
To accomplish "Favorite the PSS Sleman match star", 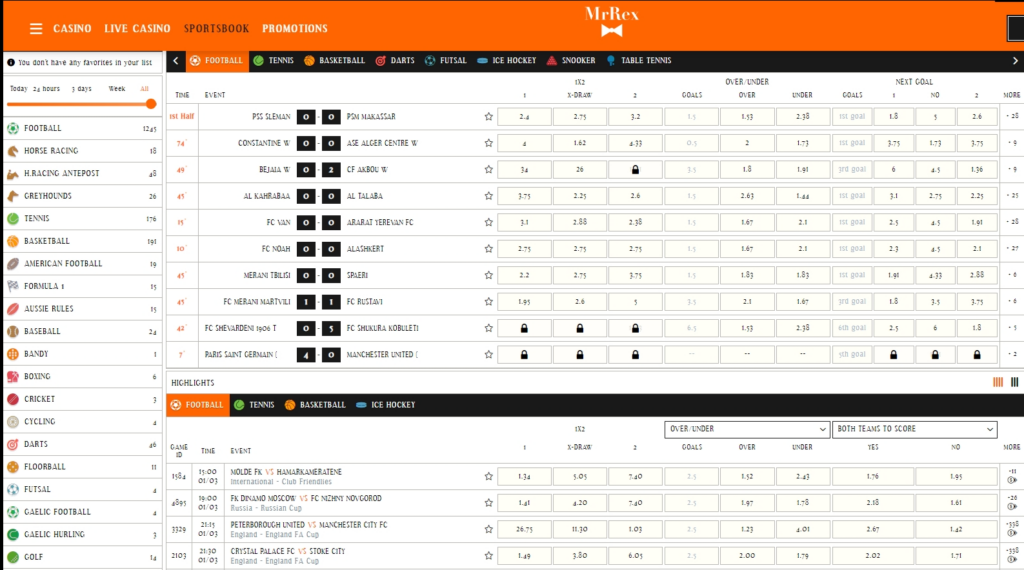I will point(488,117).
